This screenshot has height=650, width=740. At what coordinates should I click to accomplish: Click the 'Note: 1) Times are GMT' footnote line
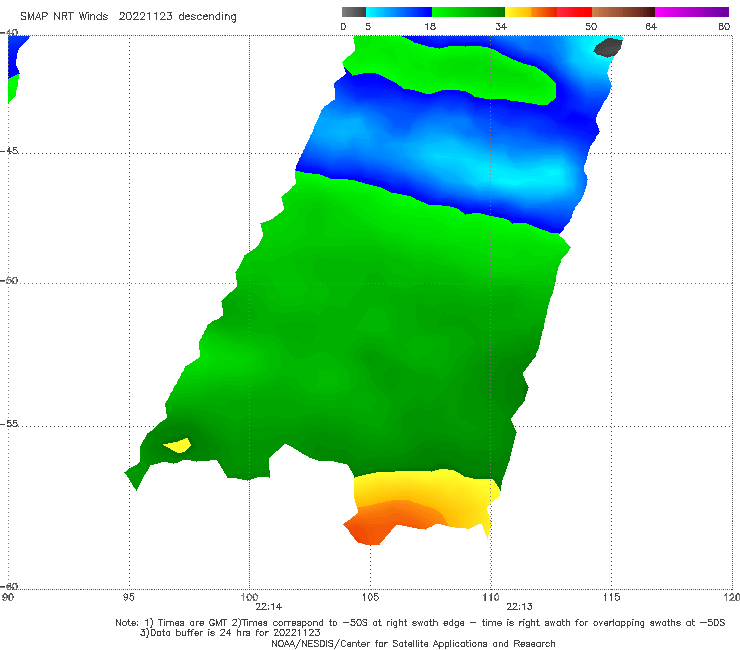tap(420, 623)
